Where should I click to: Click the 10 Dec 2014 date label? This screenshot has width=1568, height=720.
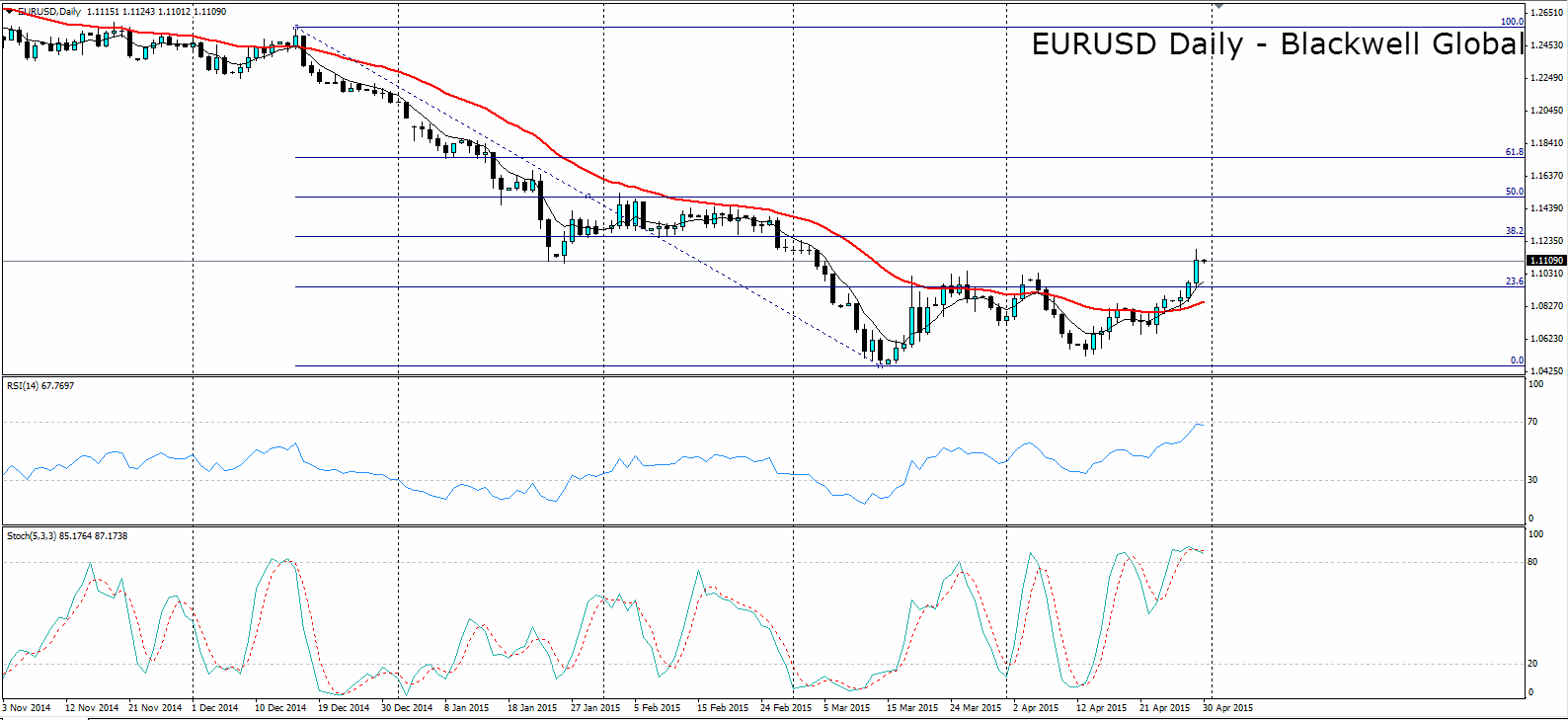[x=281, y=708]
